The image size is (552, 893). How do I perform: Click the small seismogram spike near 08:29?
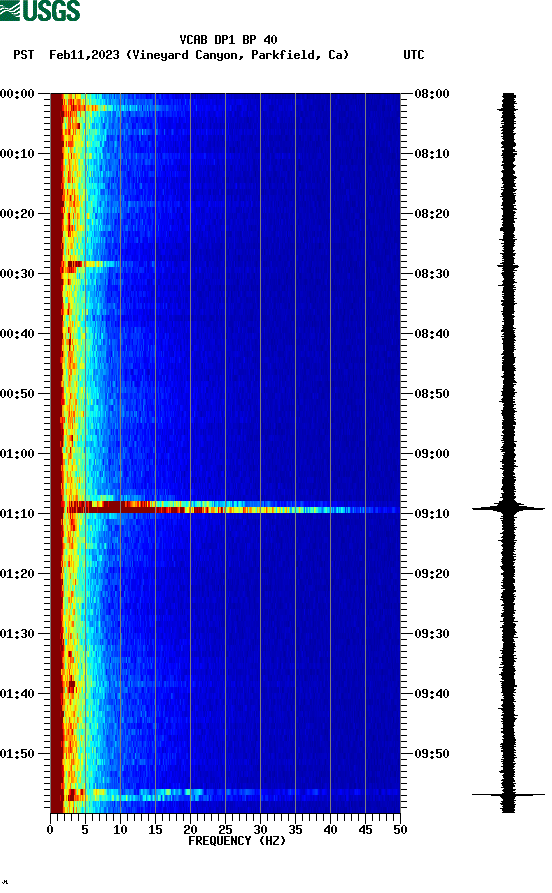point(508,266)
